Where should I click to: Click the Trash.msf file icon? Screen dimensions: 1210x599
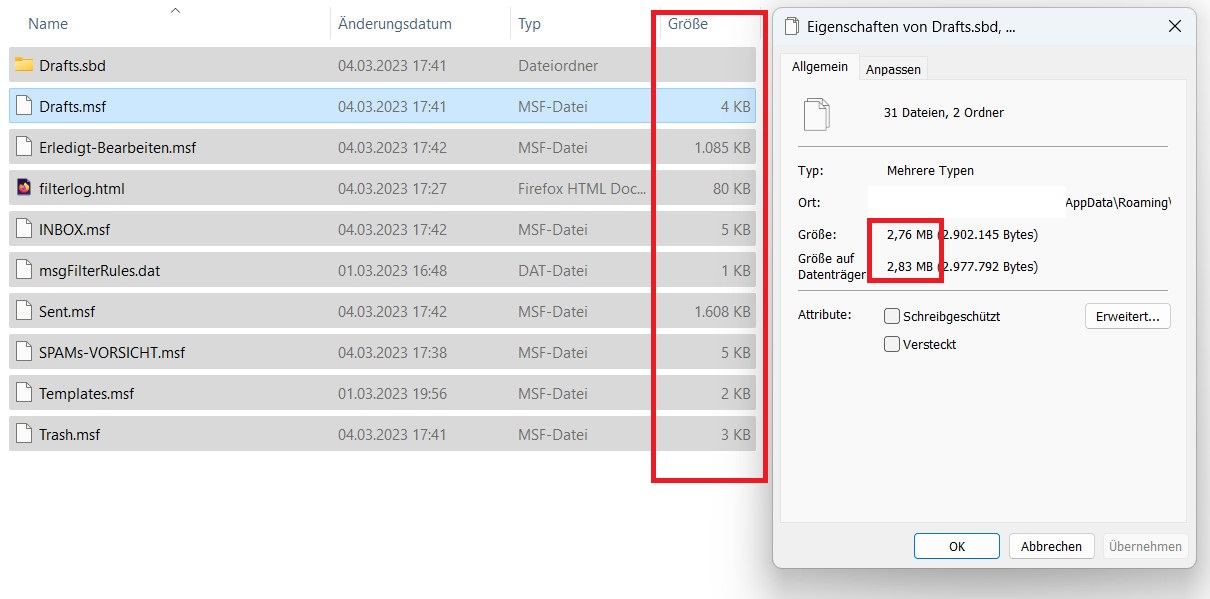click(24, 434)
